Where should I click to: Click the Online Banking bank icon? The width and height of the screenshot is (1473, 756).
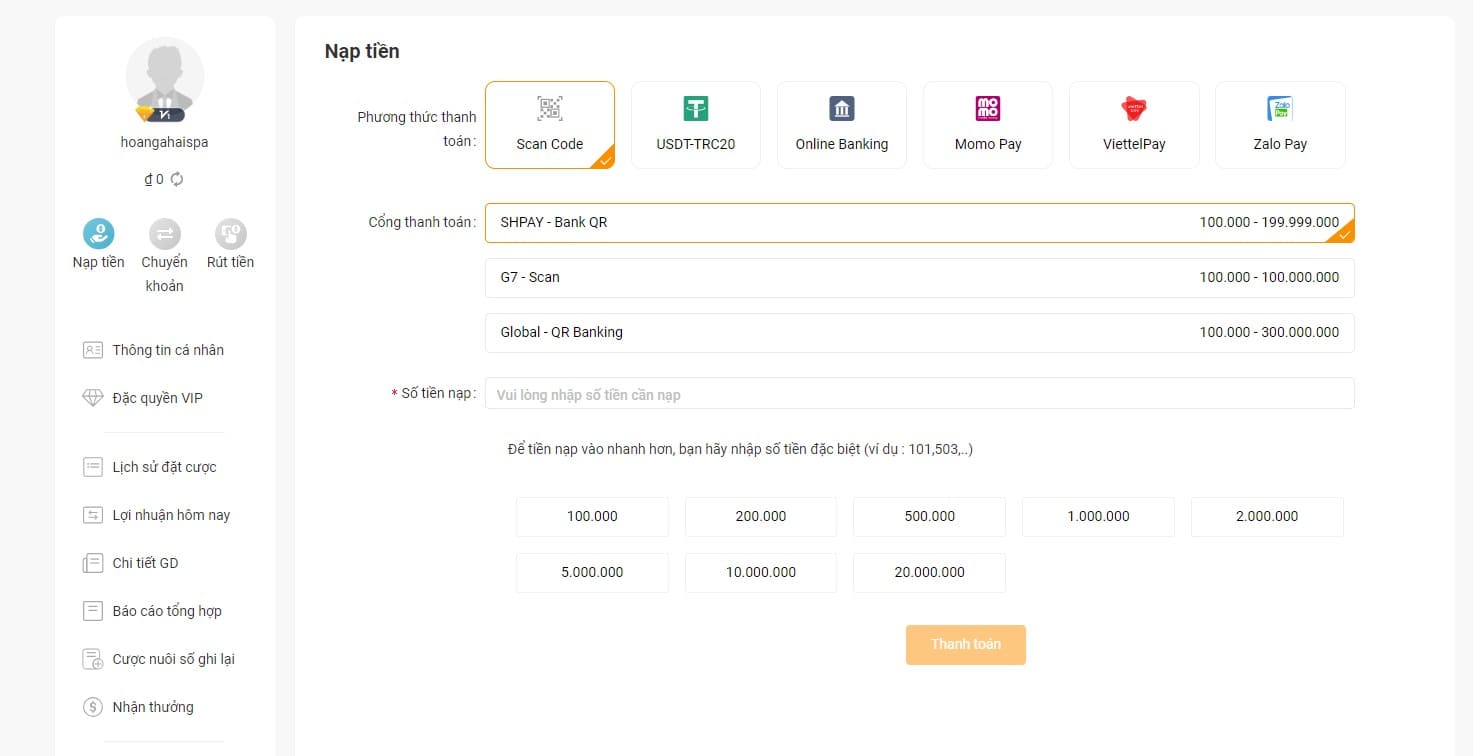842,109
